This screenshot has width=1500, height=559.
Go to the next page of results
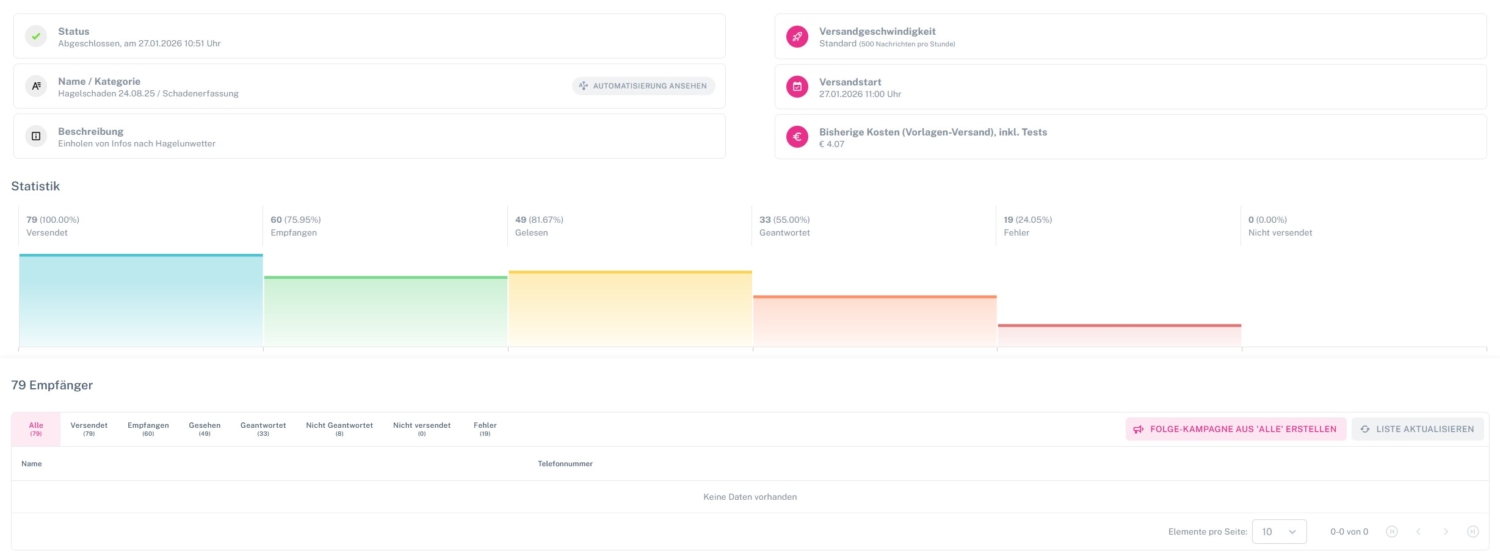pyautogui.click(x=1446, y=532)
